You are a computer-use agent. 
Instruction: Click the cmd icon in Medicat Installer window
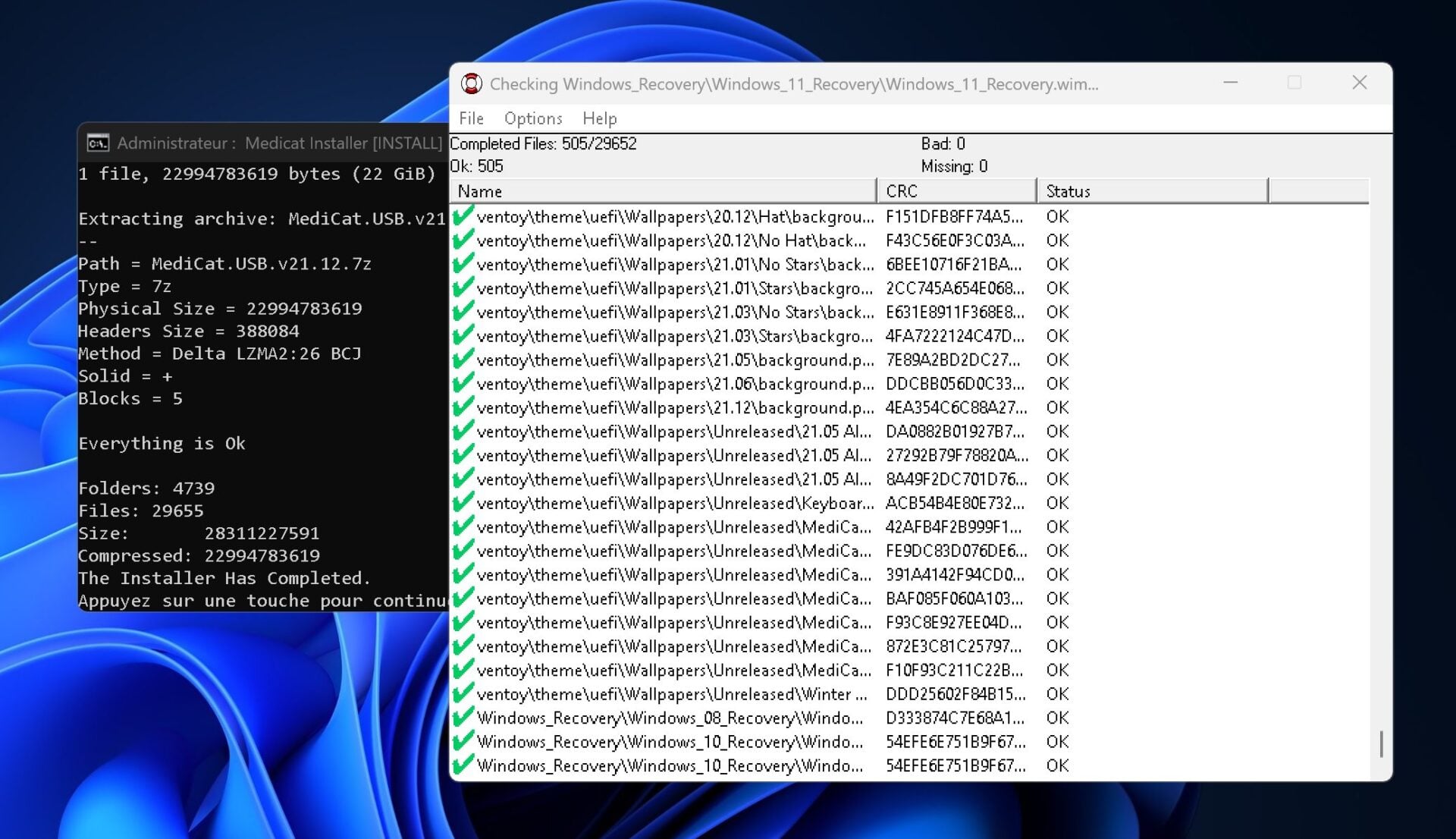[x=98, y=143]
